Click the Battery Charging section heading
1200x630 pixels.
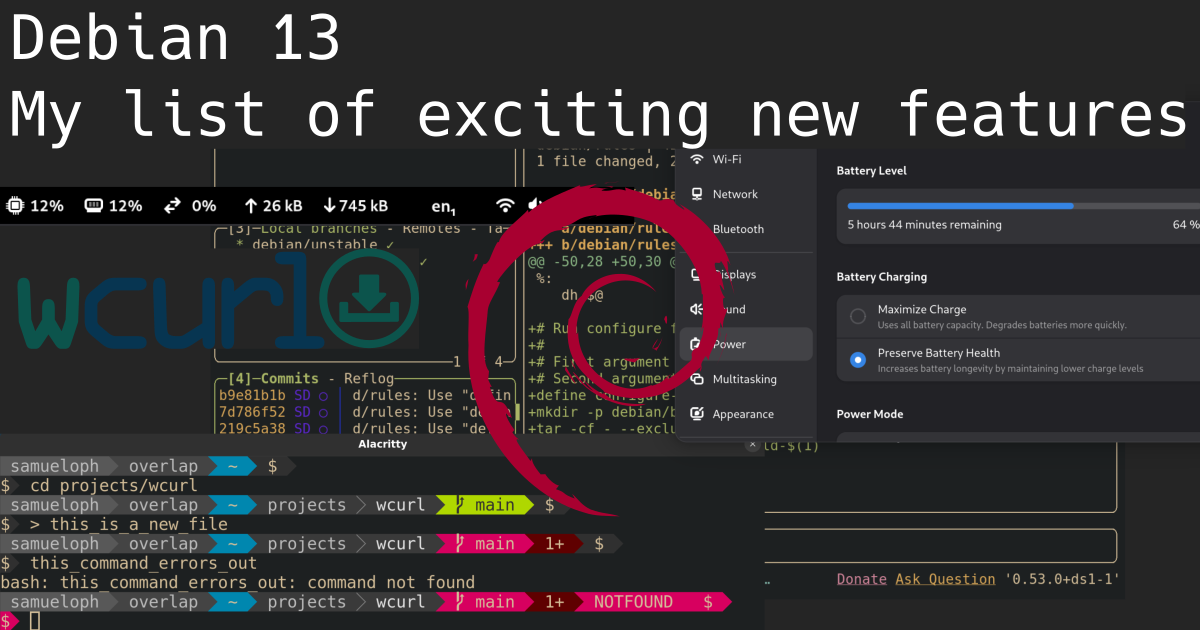click(881, 277)
